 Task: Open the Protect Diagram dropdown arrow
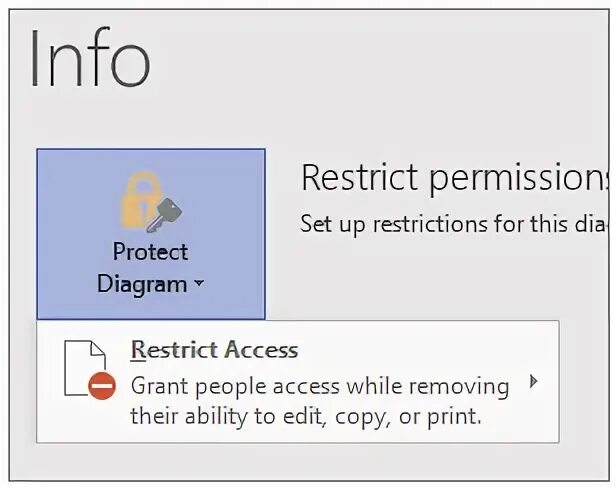click(199, 285)
